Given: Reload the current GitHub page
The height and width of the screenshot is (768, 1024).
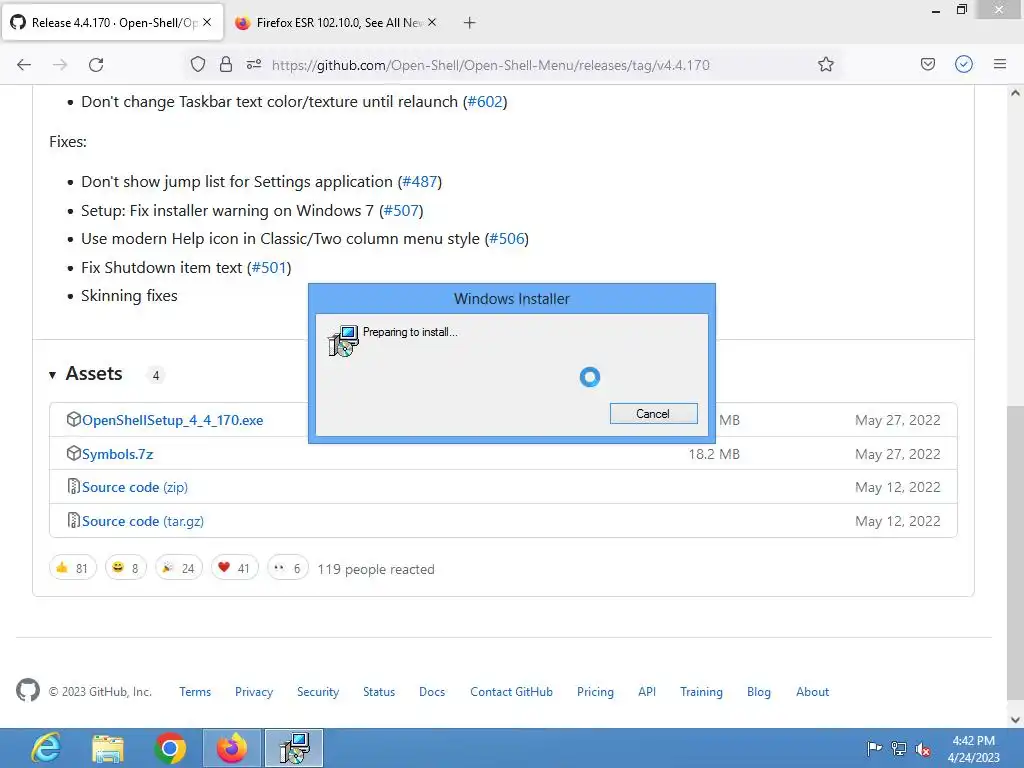Looking at the screenshot, I should tap(96, 65).
